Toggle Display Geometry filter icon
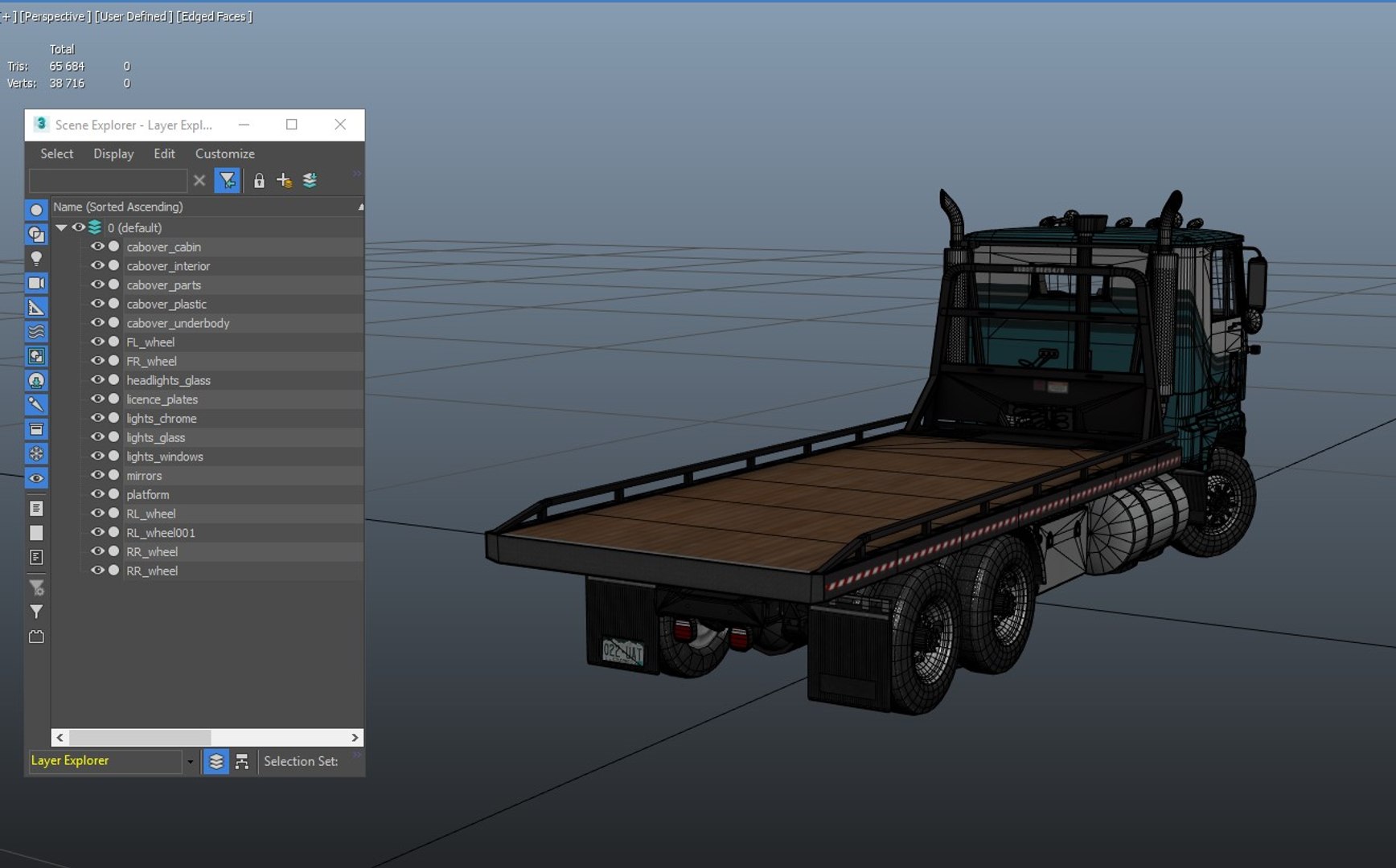The image size is (1396, 868). 36,210
